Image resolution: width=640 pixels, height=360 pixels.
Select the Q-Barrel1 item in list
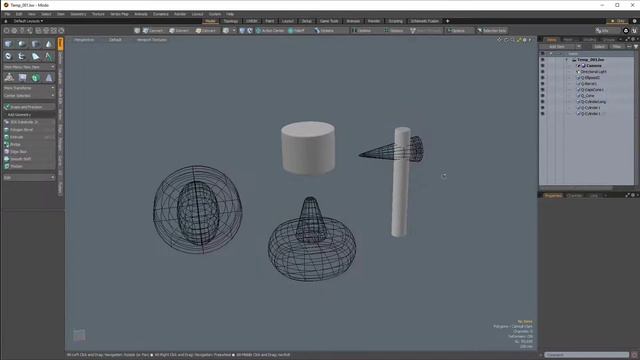pos(590,84)
